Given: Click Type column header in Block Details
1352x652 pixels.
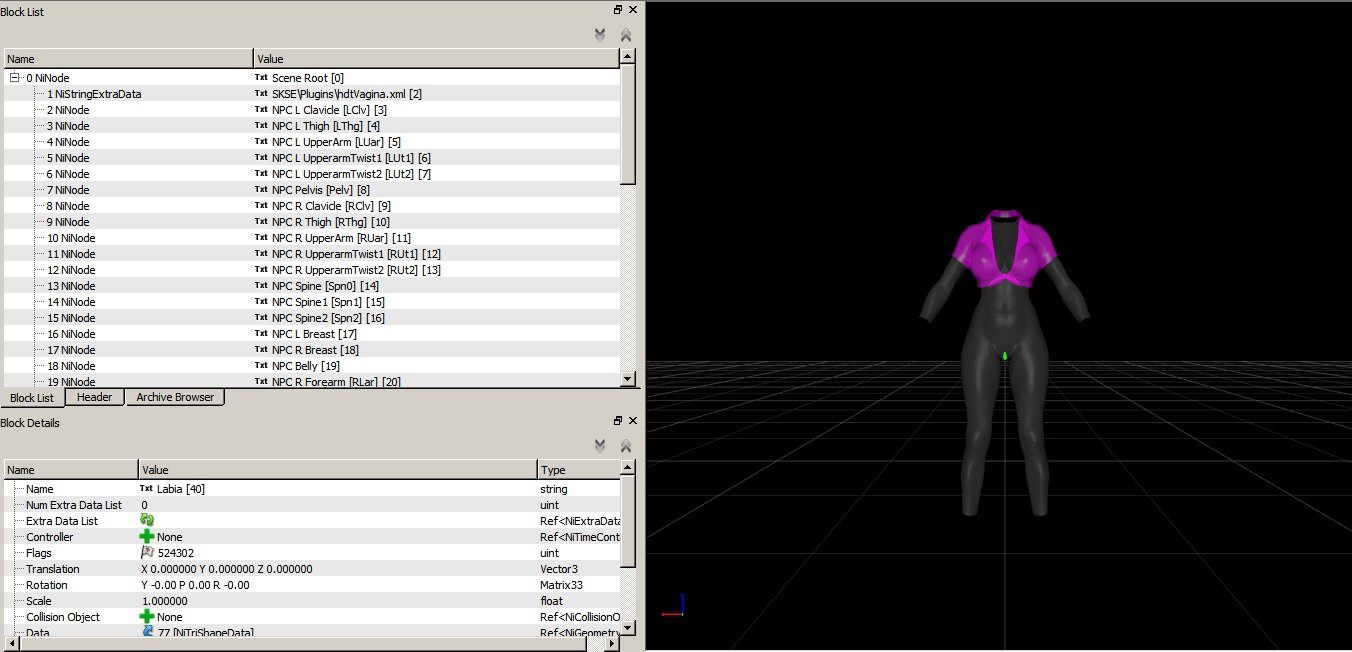Looking at the screenshot, I should [579, 470].
